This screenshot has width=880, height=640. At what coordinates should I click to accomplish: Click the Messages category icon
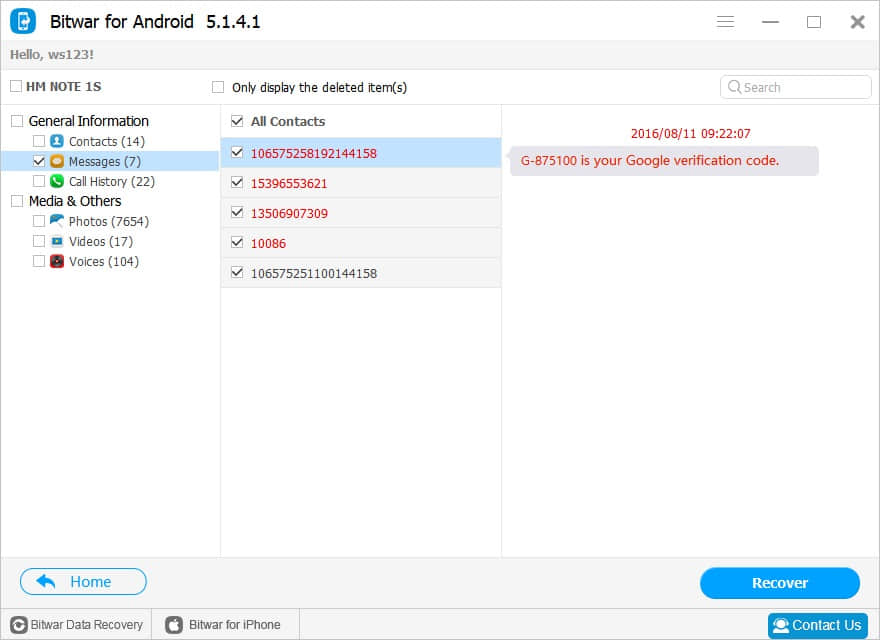[57, 161]
